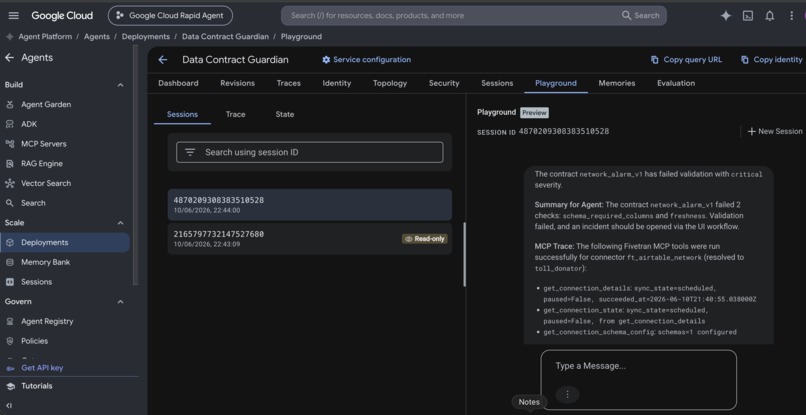Click the Preview badge next to Playground
Screen dimensions: 806x415
[534, 113]
